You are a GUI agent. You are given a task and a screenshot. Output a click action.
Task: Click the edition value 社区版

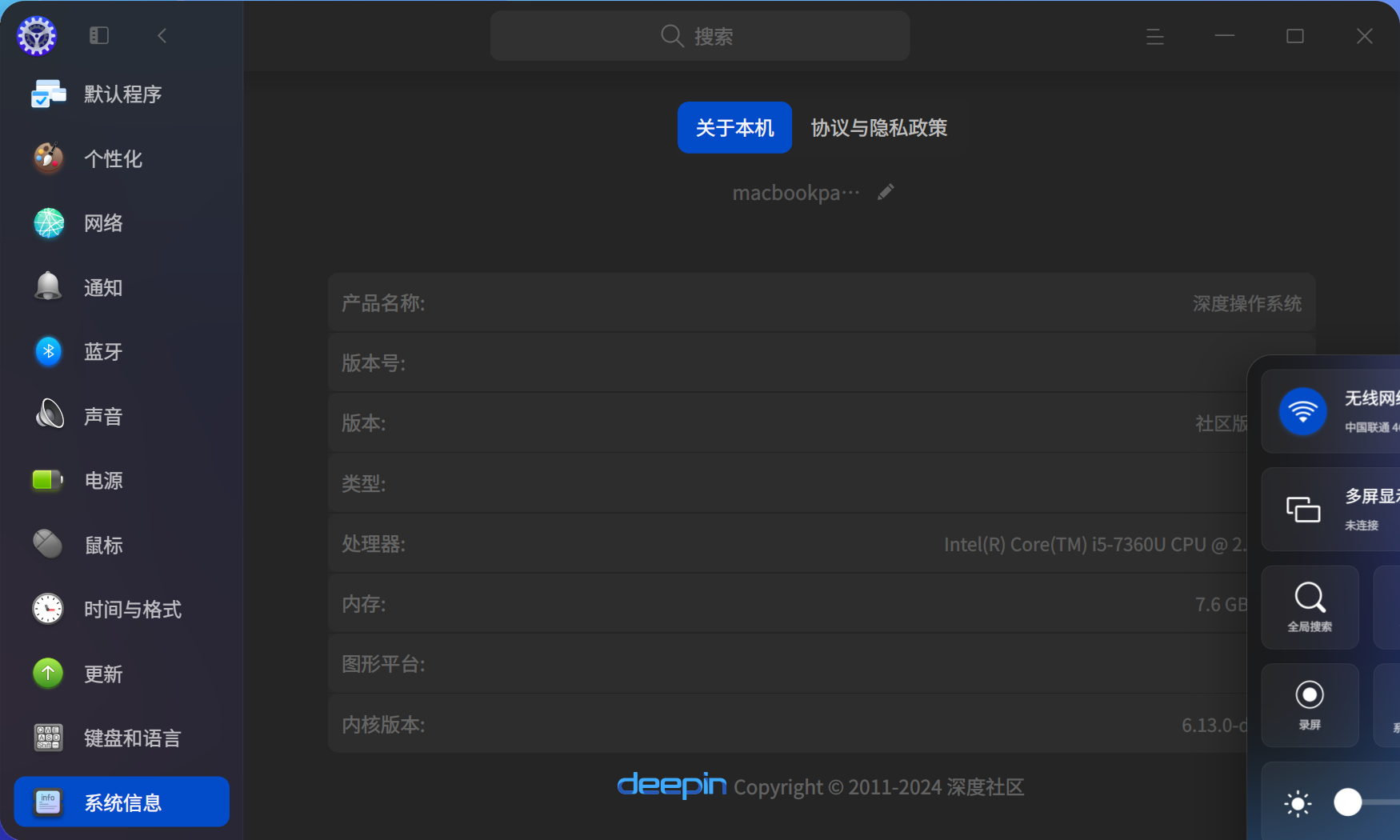point(1221,423)
